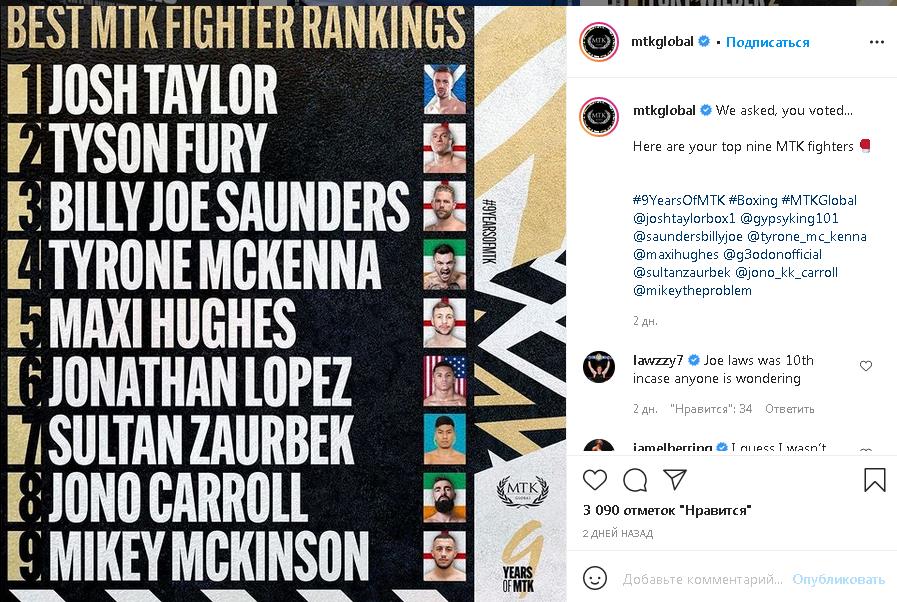Open comments via speech bubble icon

635,480
